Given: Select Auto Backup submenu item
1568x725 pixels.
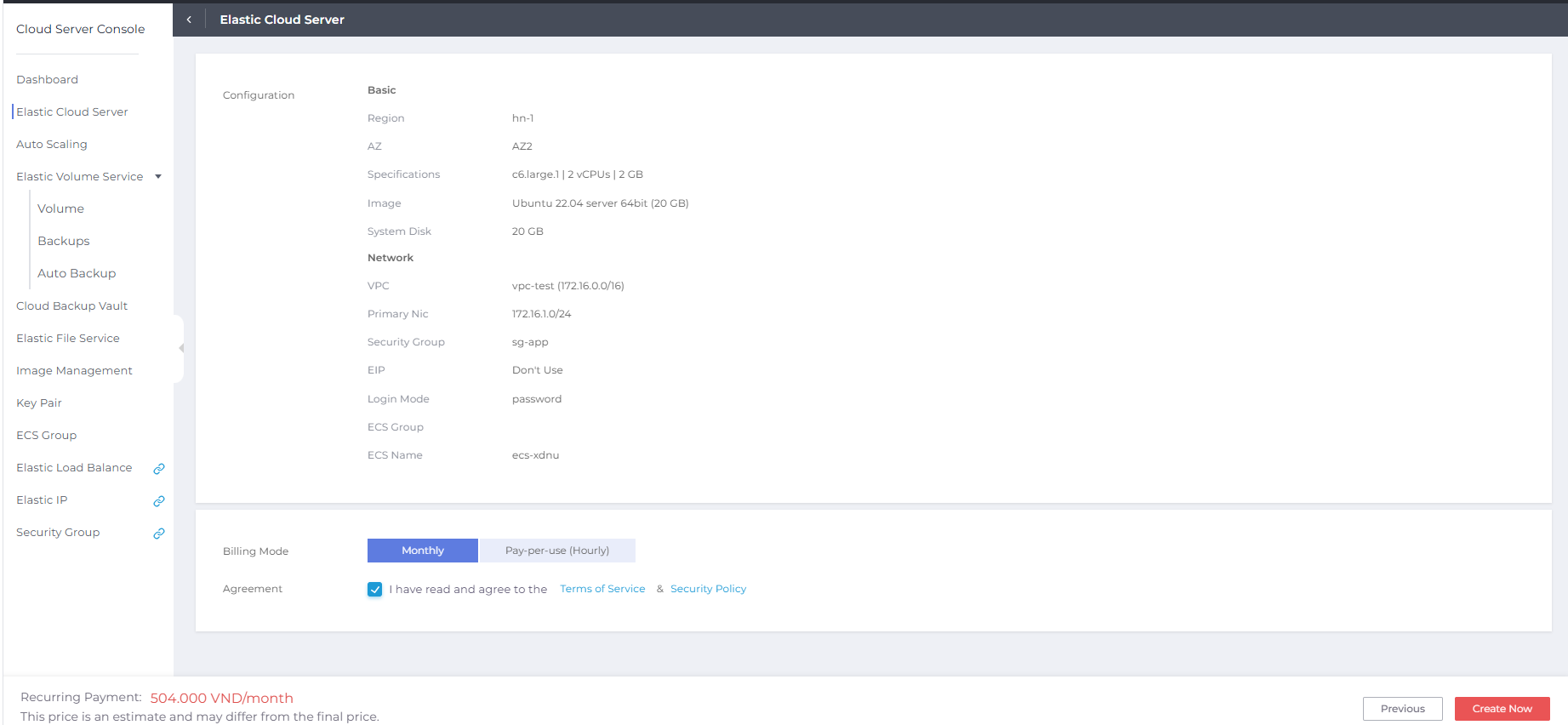Looking at the screenshot, I should click(77, 274).
